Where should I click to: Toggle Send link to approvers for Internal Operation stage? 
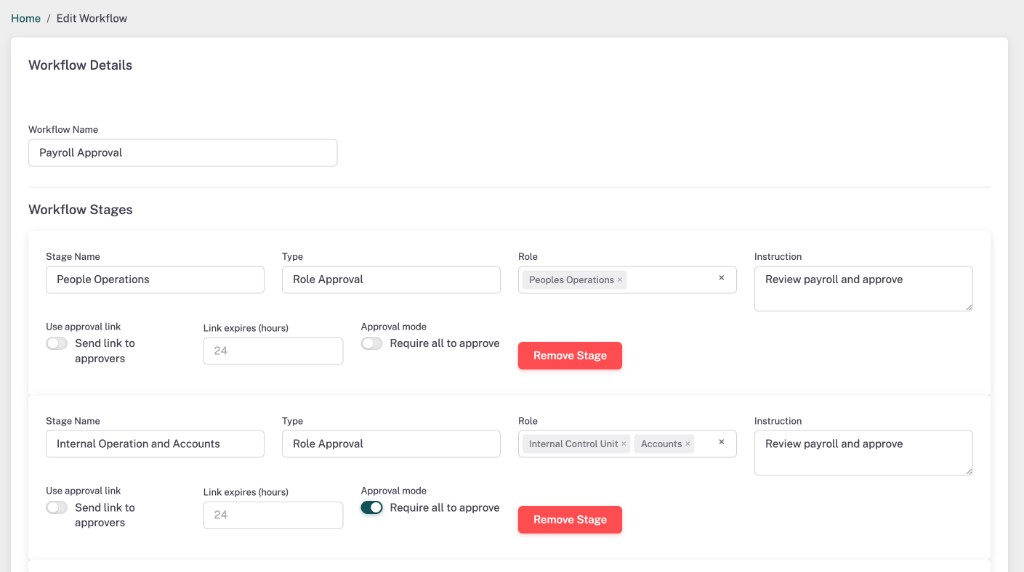(57, 507)
